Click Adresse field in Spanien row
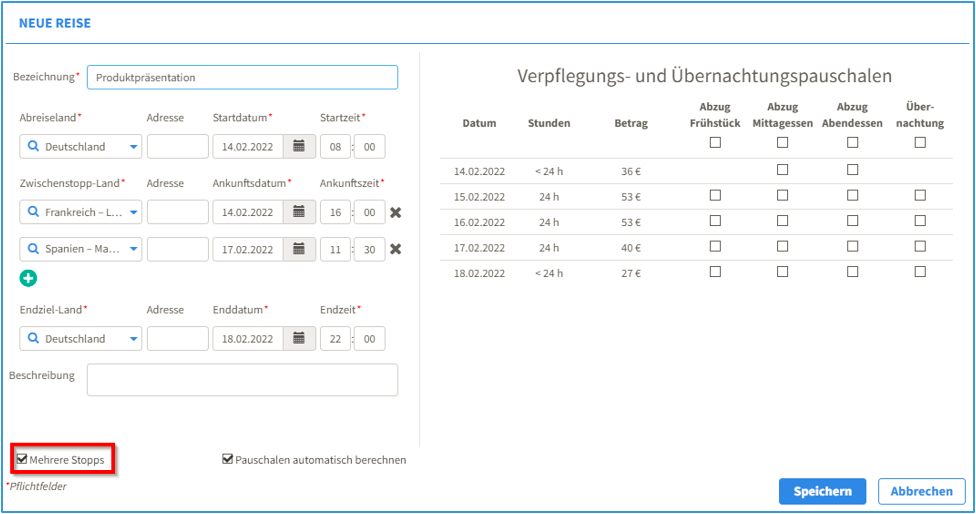This screenshot has height=514, width=976. click(x=177, y=250)
